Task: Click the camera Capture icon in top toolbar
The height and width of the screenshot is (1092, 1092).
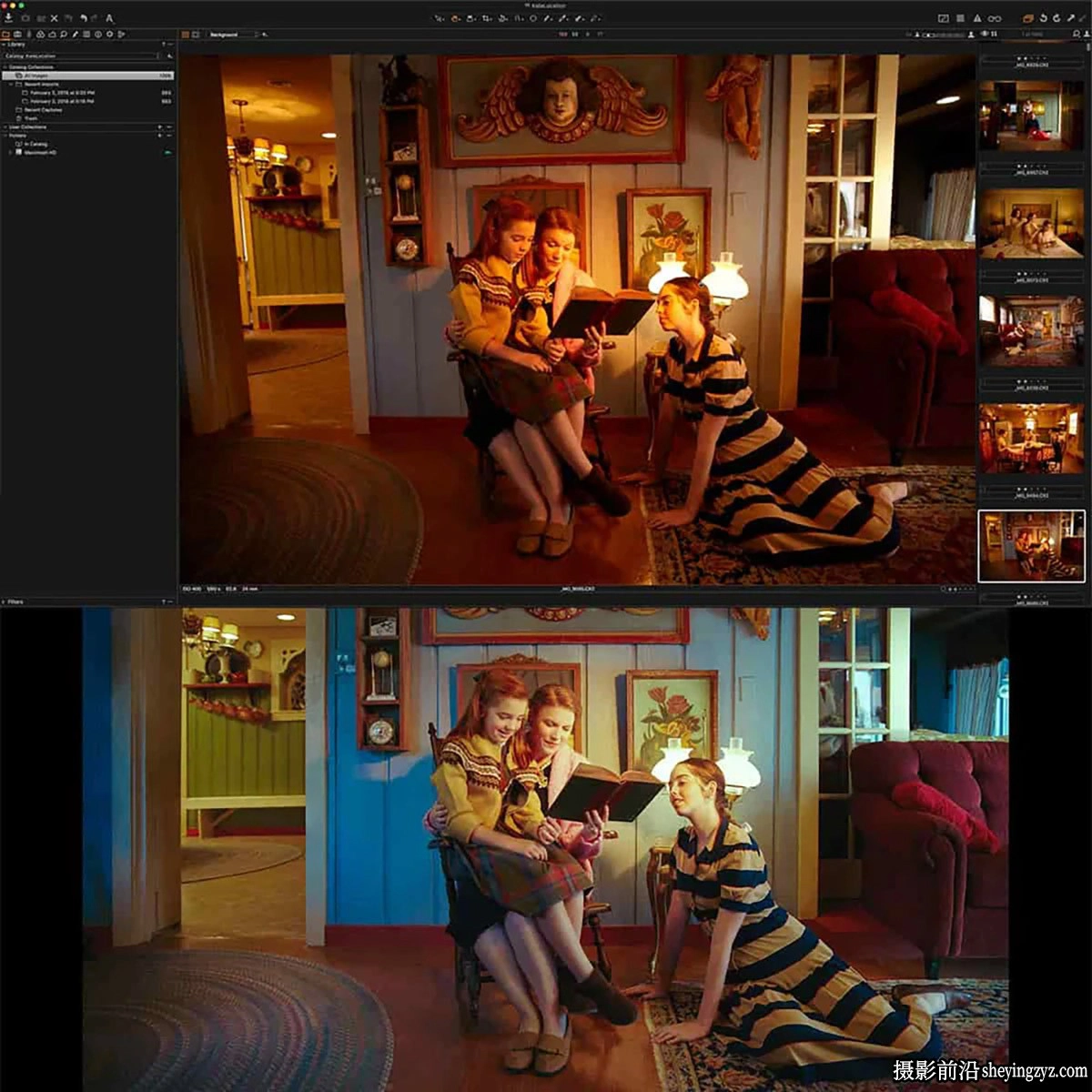Action: coord(25,18)
